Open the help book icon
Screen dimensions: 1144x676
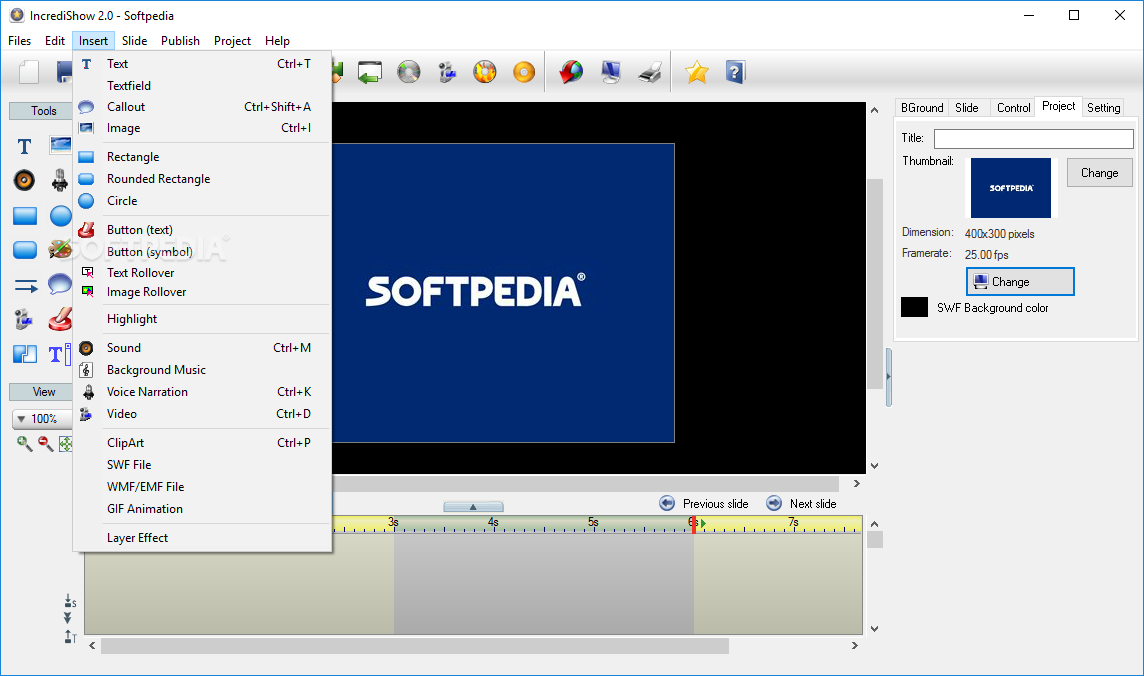(x=735, y=72)
